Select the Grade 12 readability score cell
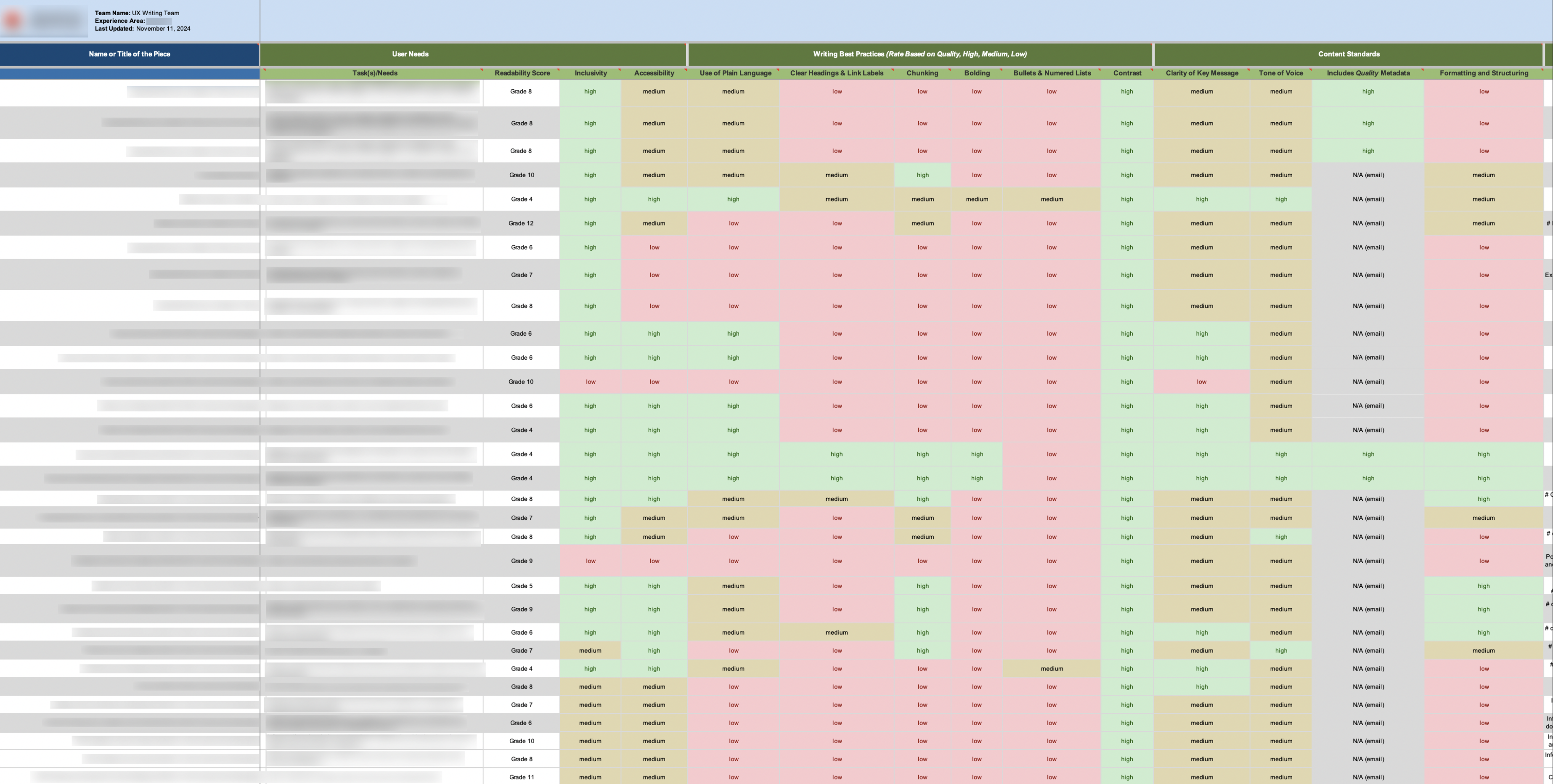The width and height of the screenshot is (1553, 784). point(521,223)
